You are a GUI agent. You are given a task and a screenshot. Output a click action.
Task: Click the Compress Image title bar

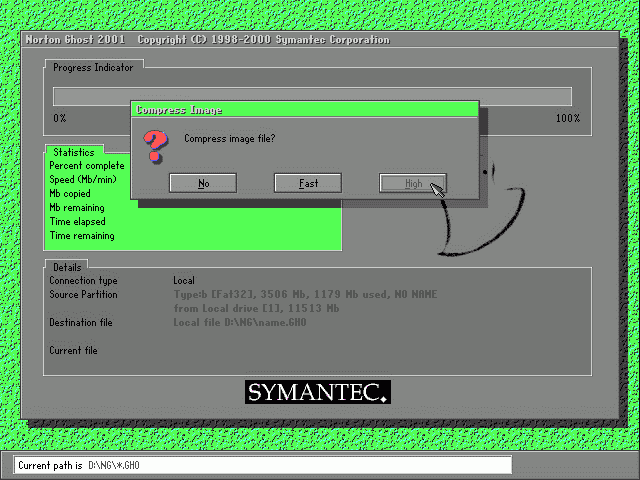pos(304,110)
